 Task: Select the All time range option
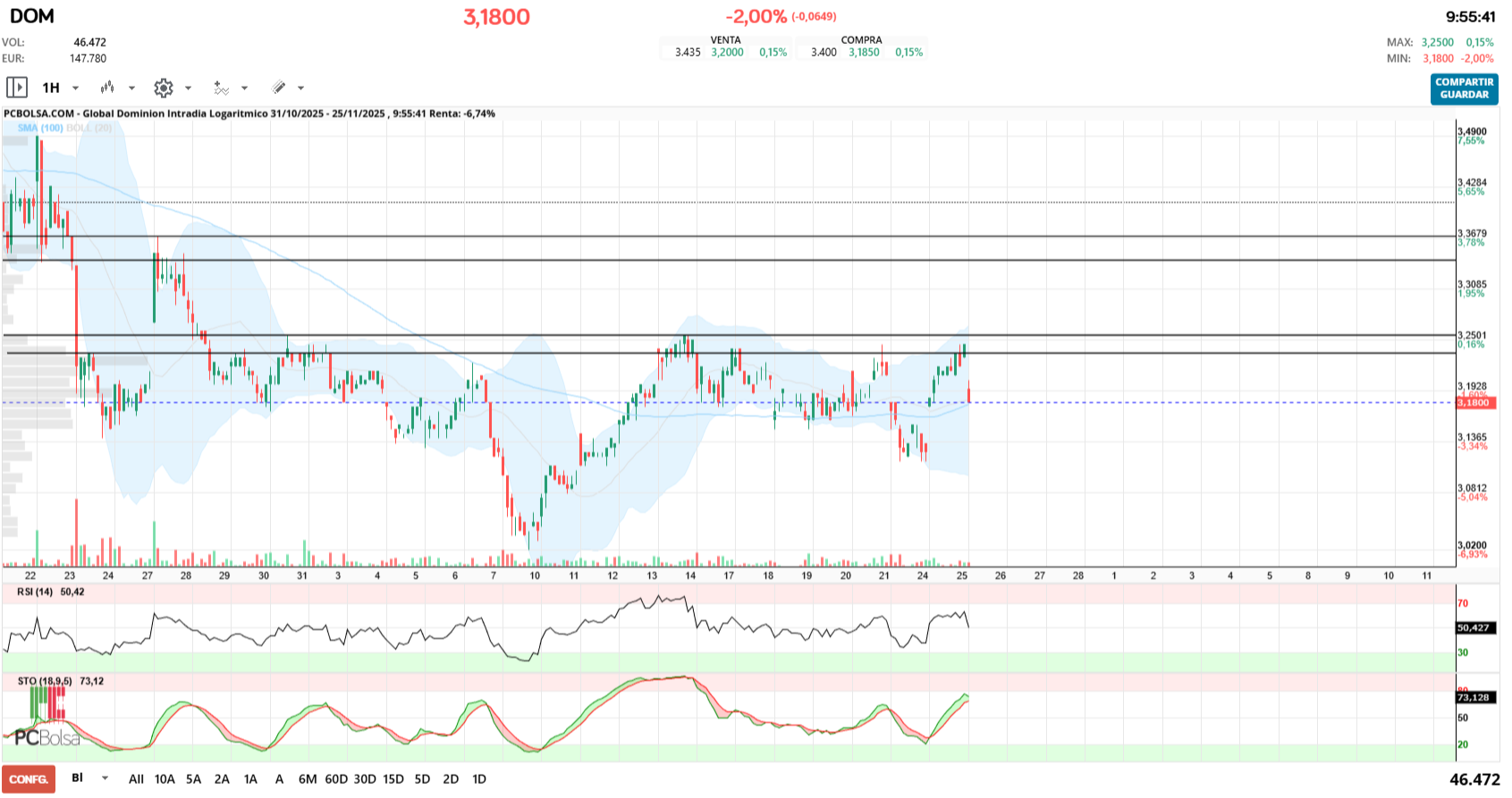point(136,779)
